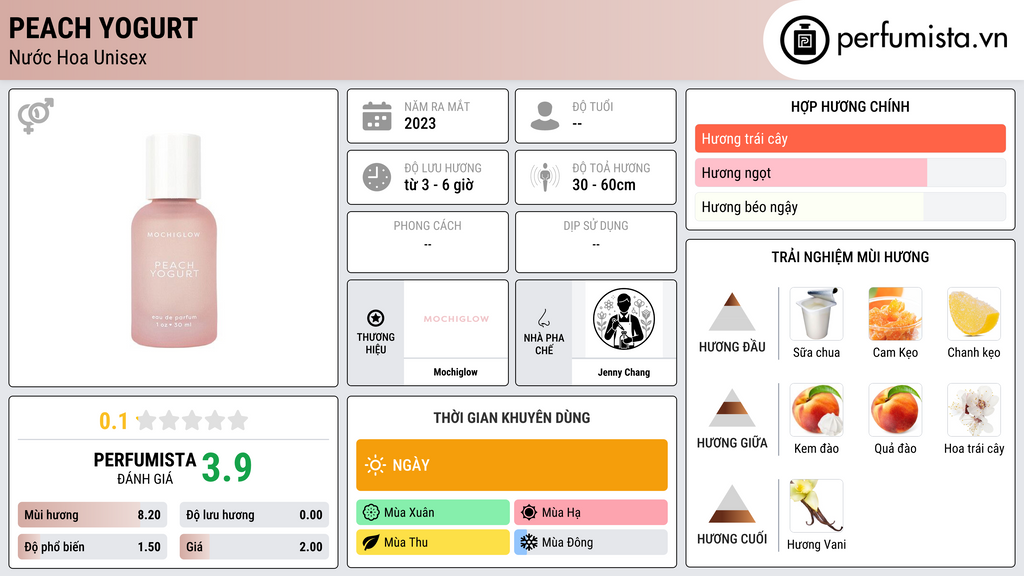1024x576 pixels.
Task: Click the sillage person icon for Độ toả hương
Action: (545, 177)
